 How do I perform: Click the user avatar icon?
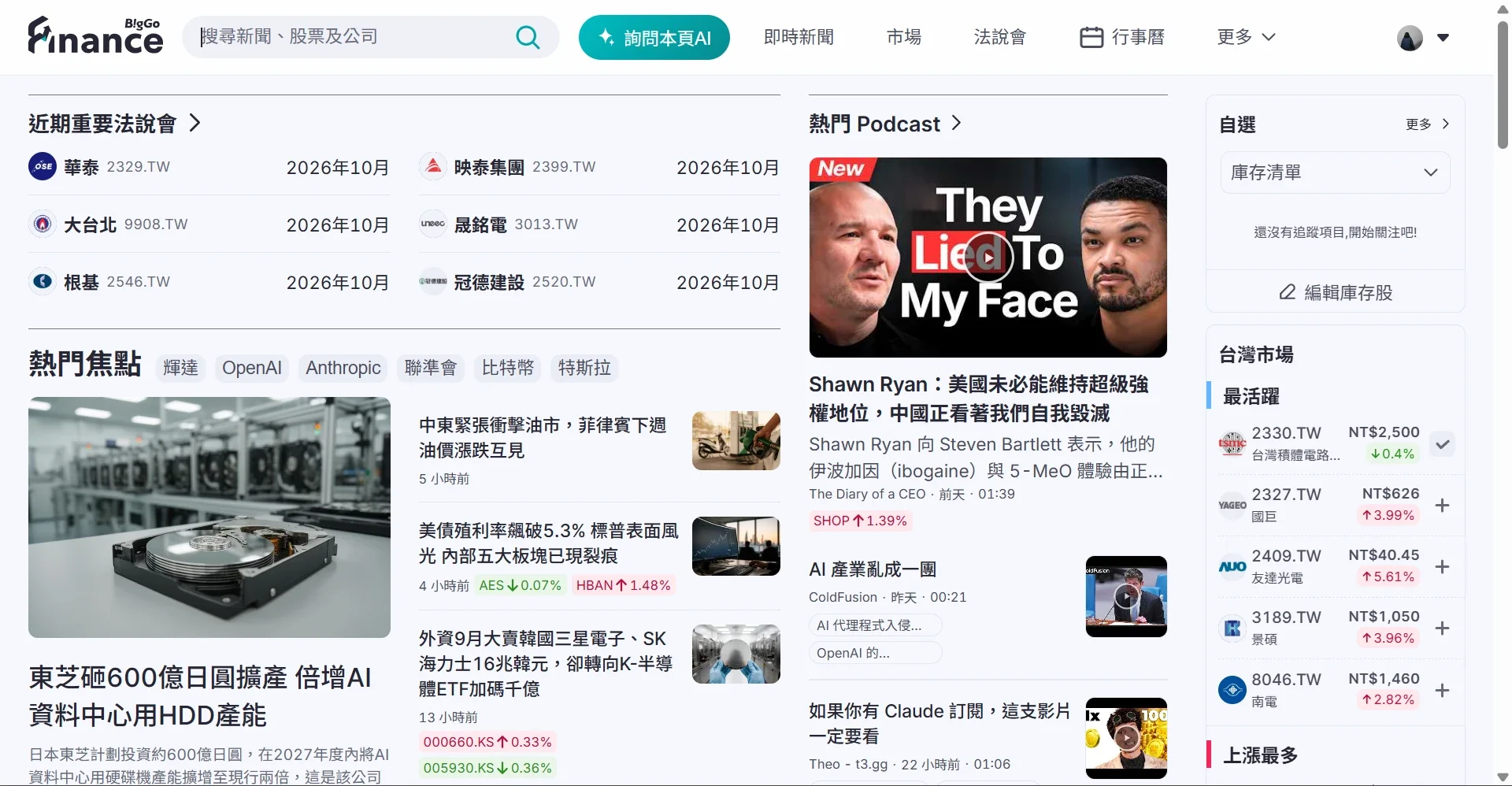click(1410, 37)
